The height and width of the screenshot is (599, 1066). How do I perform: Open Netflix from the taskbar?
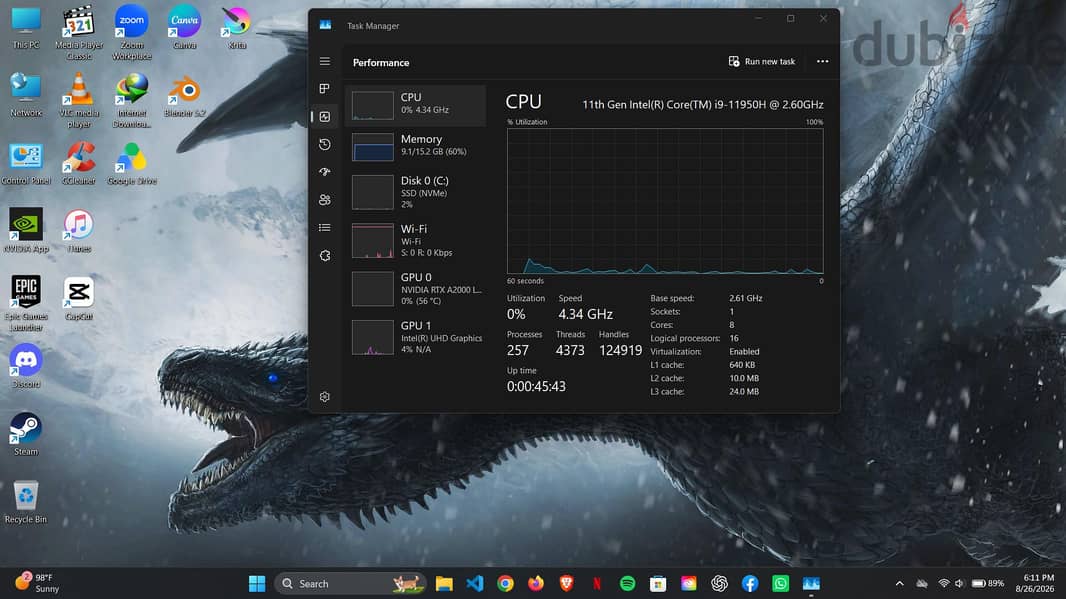pyautogui.click(x=597, y=583)
